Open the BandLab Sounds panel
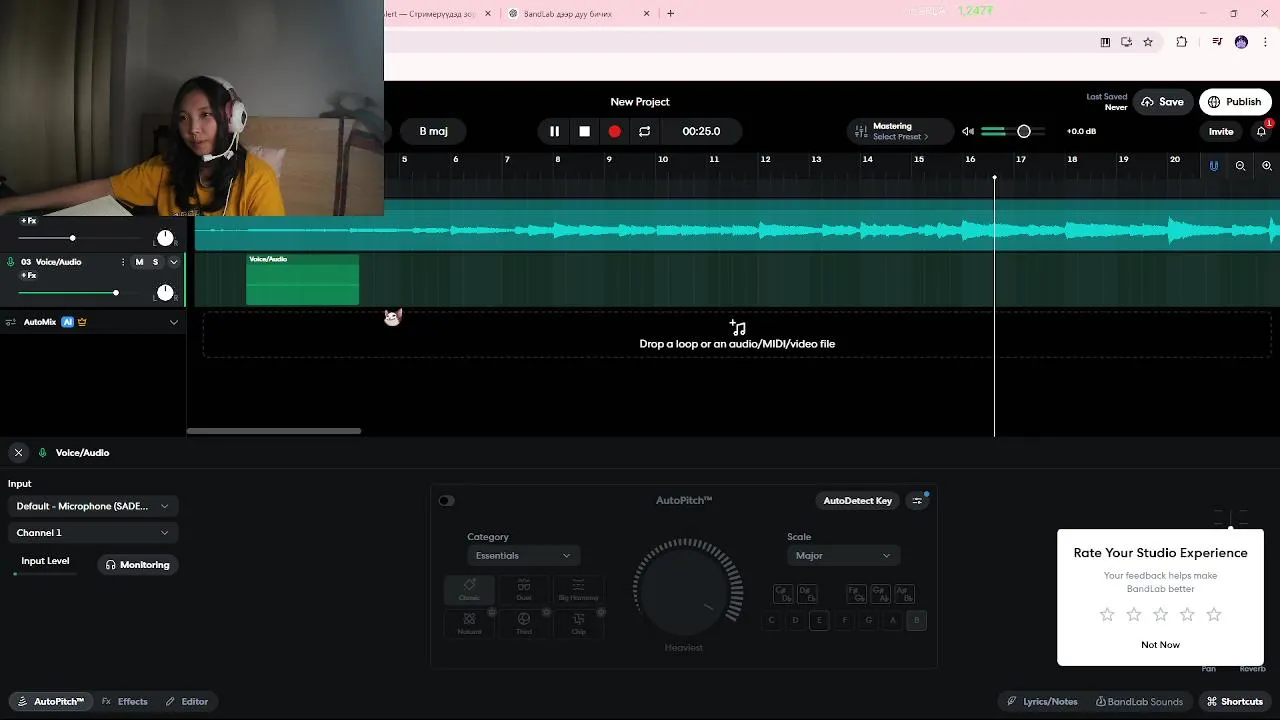Viewport: 1280px width, 720px height. pos(1139,702)
